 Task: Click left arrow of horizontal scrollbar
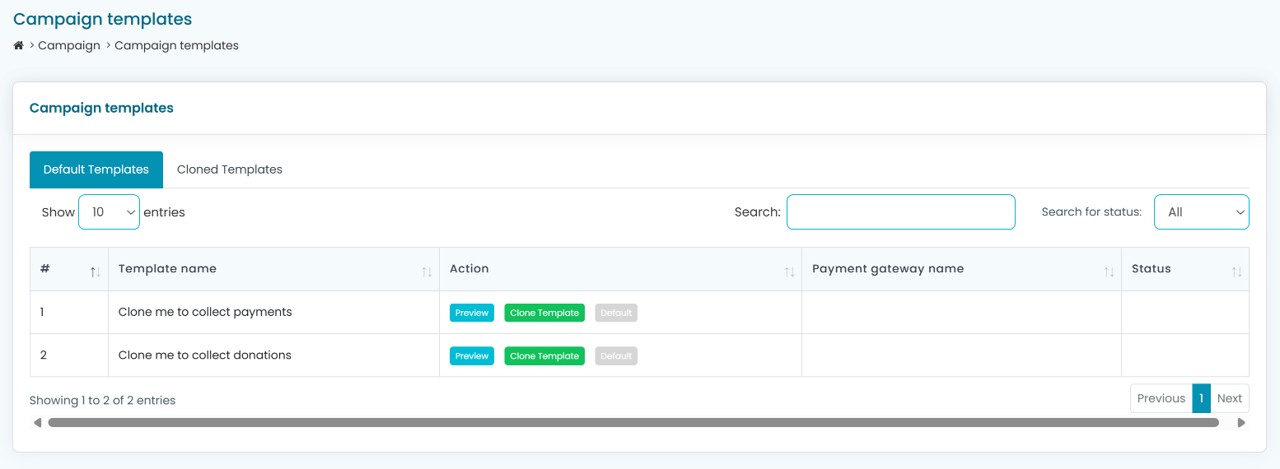pyautogui.click(x=38, y=423)
